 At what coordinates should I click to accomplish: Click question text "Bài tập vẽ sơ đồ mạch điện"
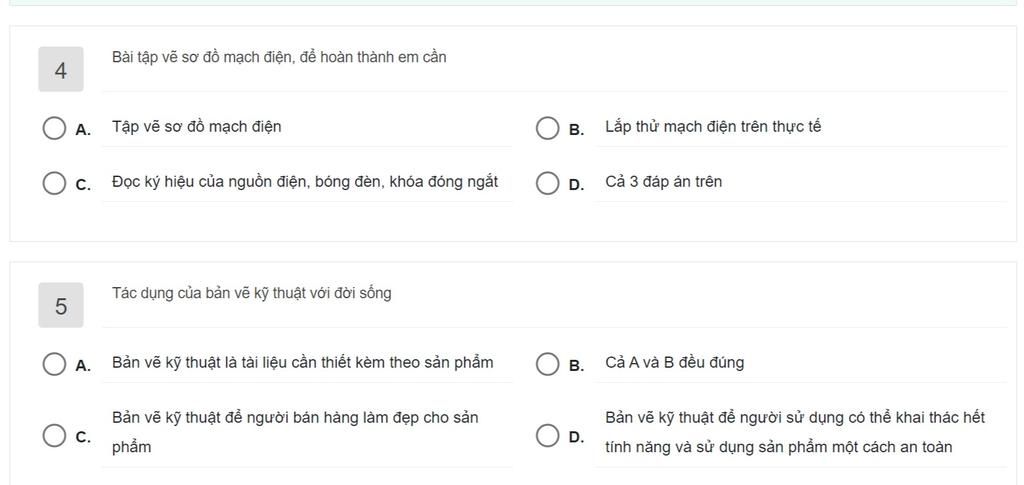point(279,57)
